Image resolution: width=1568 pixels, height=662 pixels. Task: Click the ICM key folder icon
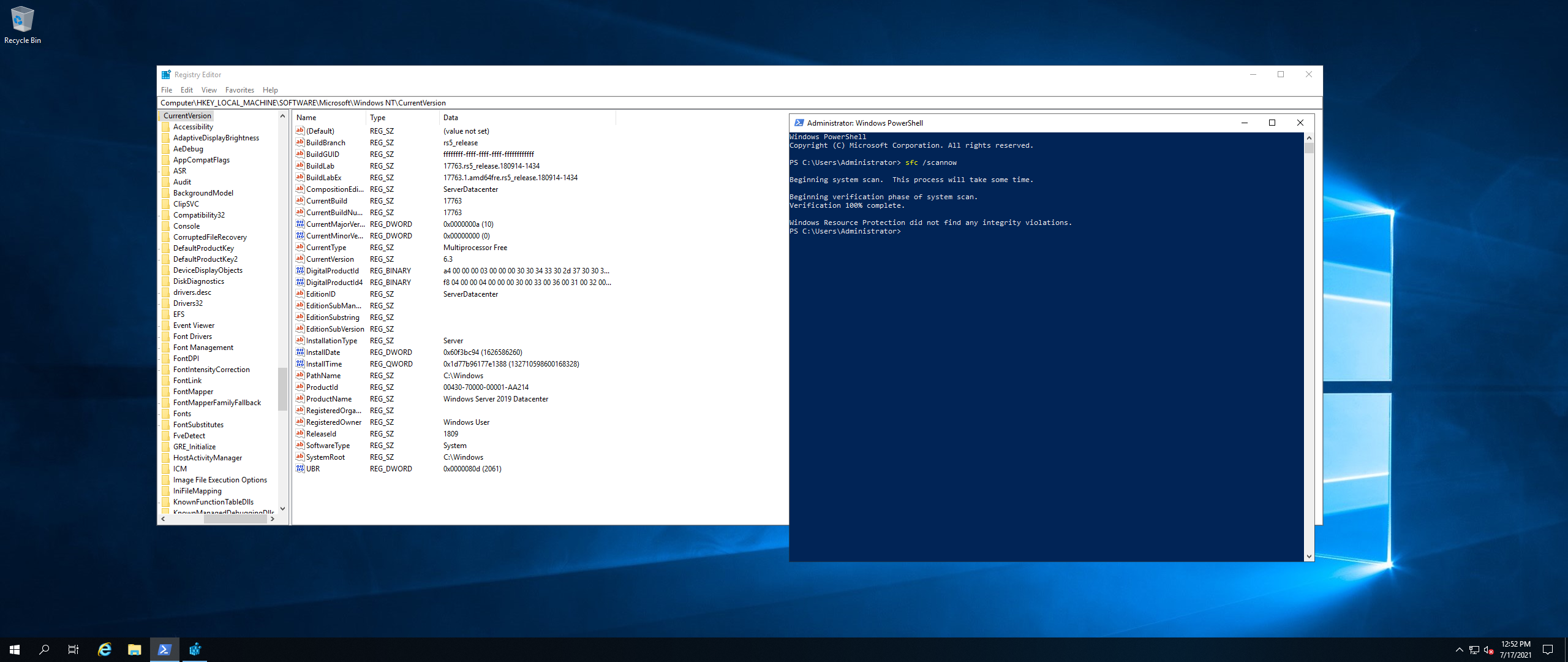(166, 469)
